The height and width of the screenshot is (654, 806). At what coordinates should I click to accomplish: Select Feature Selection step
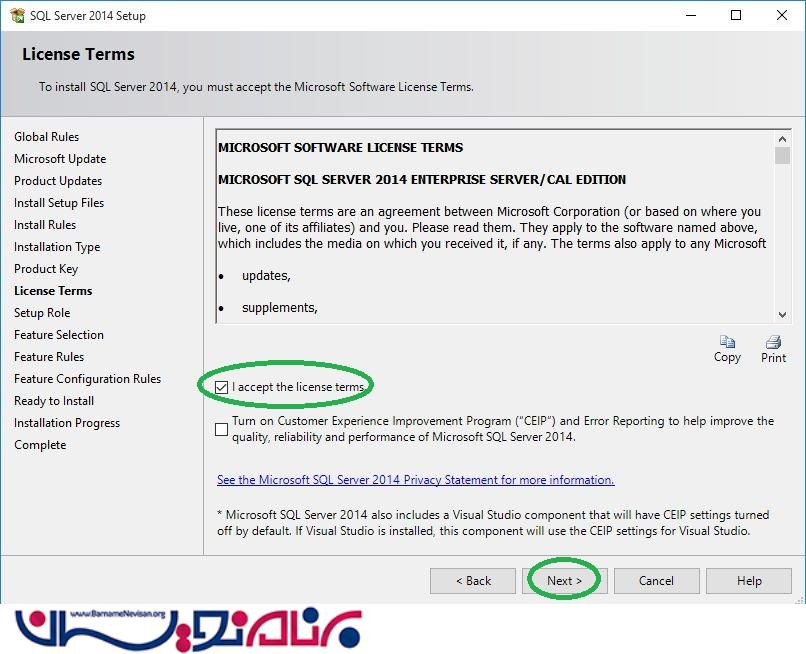coord(59,335)
